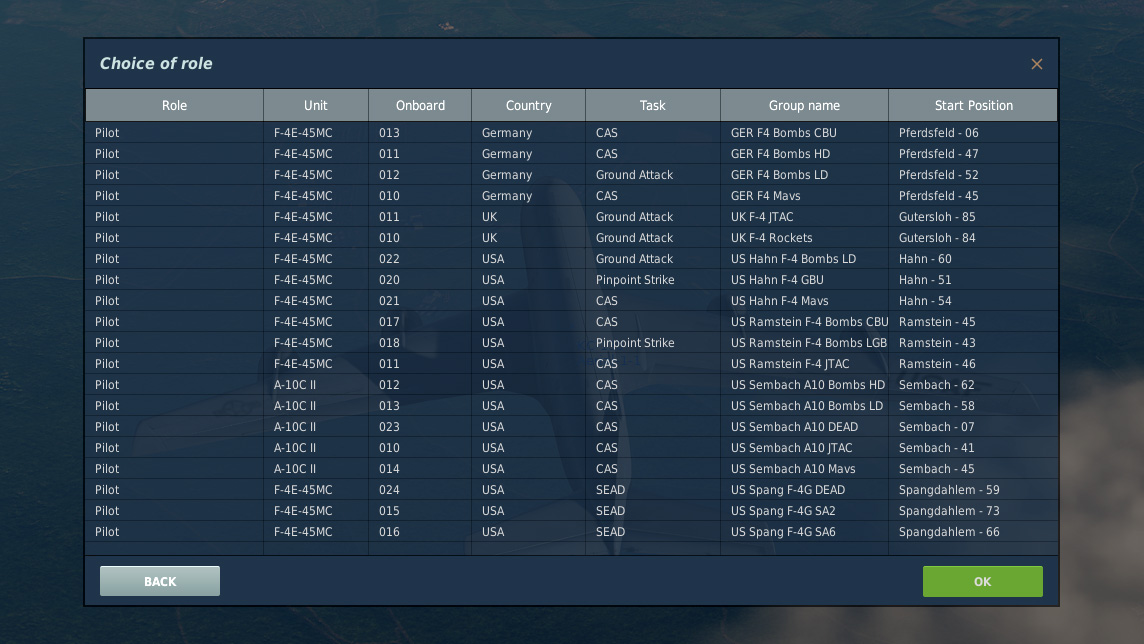
Task: Click the Start Position column header
Action: (x=973, y=105)
